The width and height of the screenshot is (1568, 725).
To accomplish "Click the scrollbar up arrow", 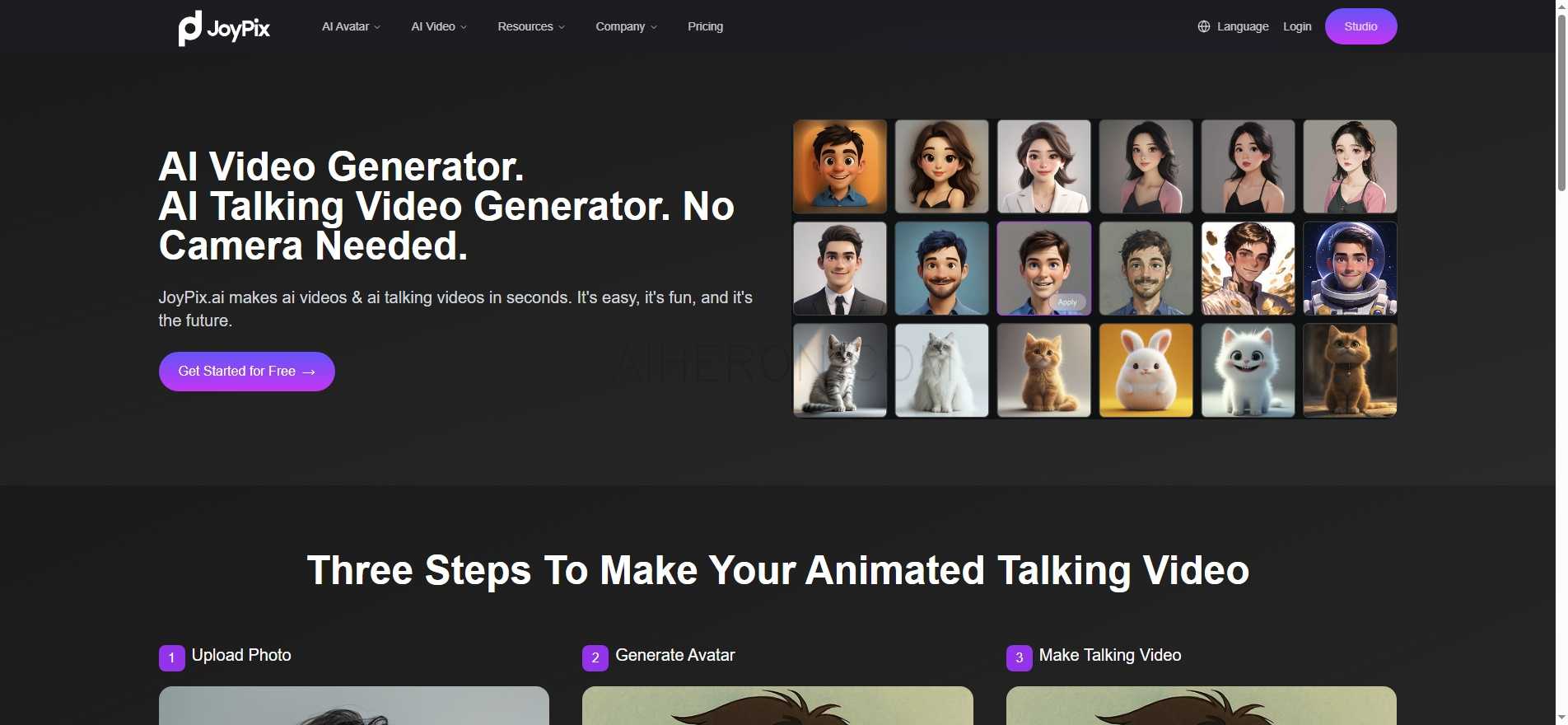I will click(x=1561, y=6).
